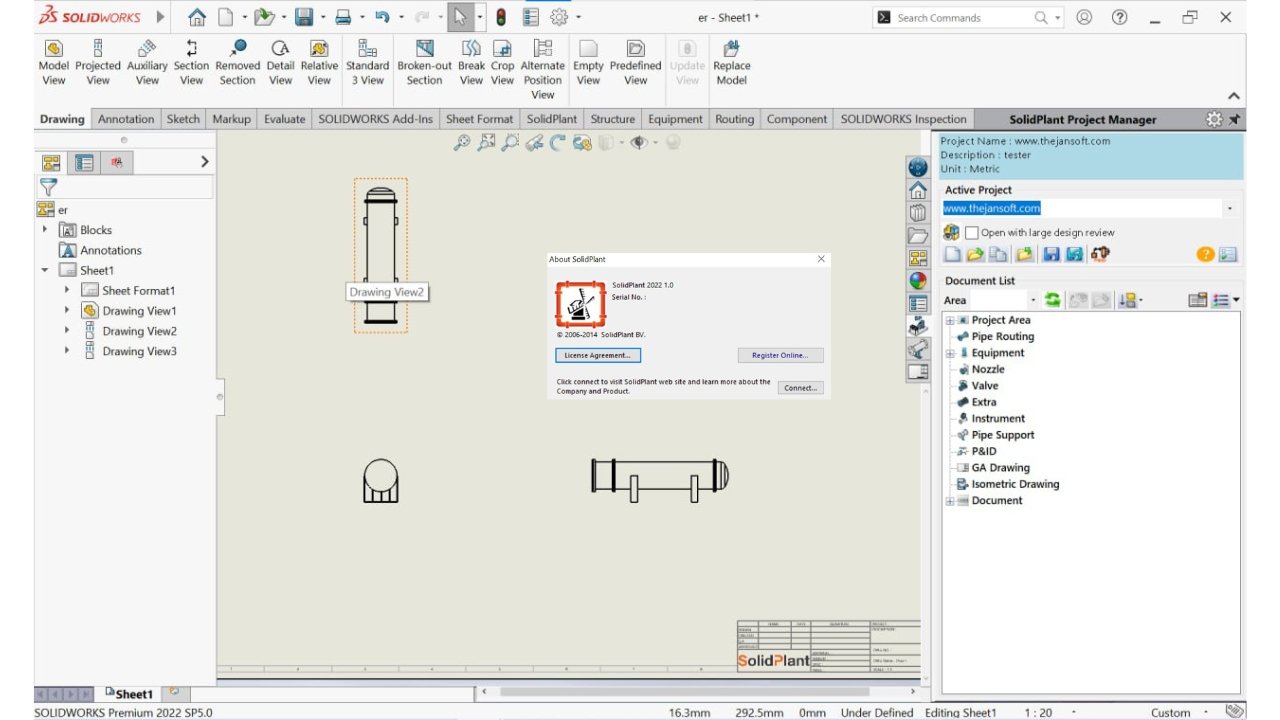The height and width of the screenshot is (720, 1280).
Task: Switch to the Routing tab
Action: click(x=734, y=119)
